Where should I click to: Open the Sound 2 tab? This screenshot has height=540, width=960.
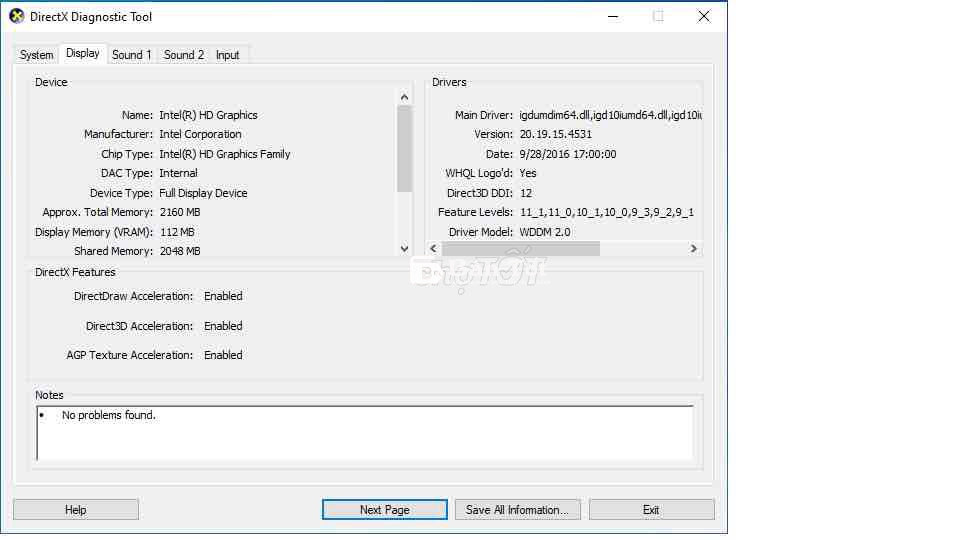(x=184, y=55)
